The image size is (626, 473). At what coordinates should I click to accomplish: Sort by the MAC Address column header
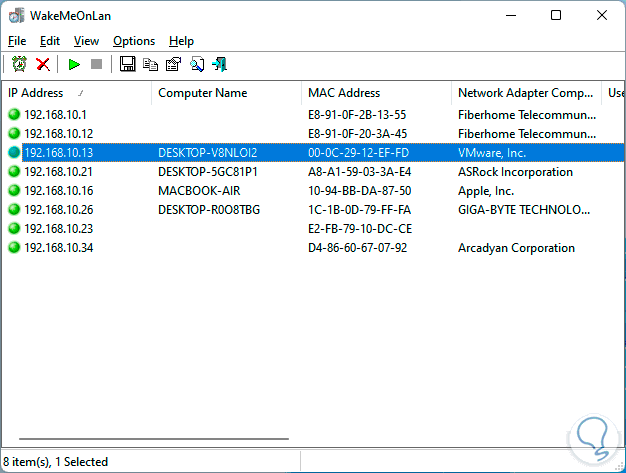click(x=376, y=93)
